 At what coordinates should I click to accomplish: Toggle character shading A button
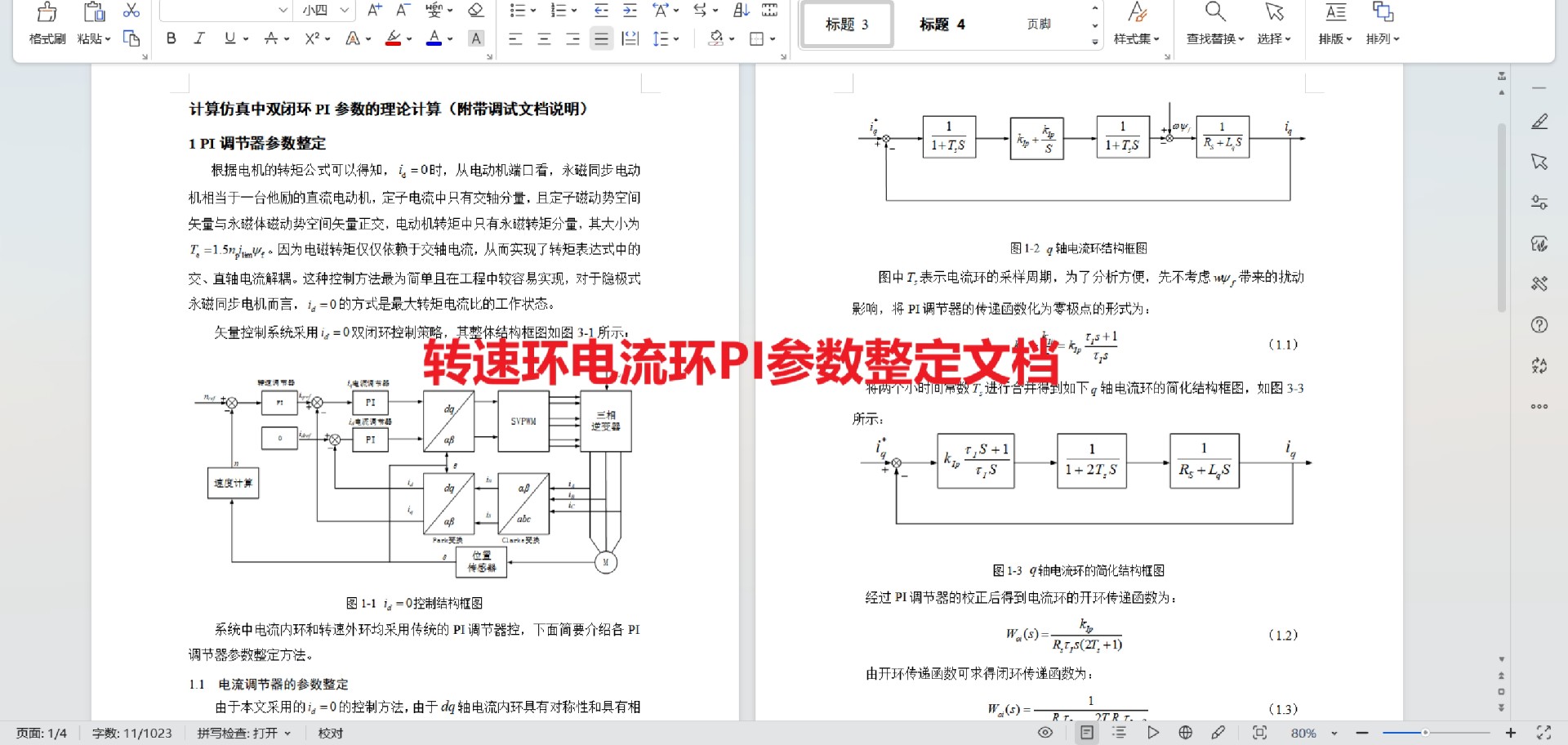point(476,38)
